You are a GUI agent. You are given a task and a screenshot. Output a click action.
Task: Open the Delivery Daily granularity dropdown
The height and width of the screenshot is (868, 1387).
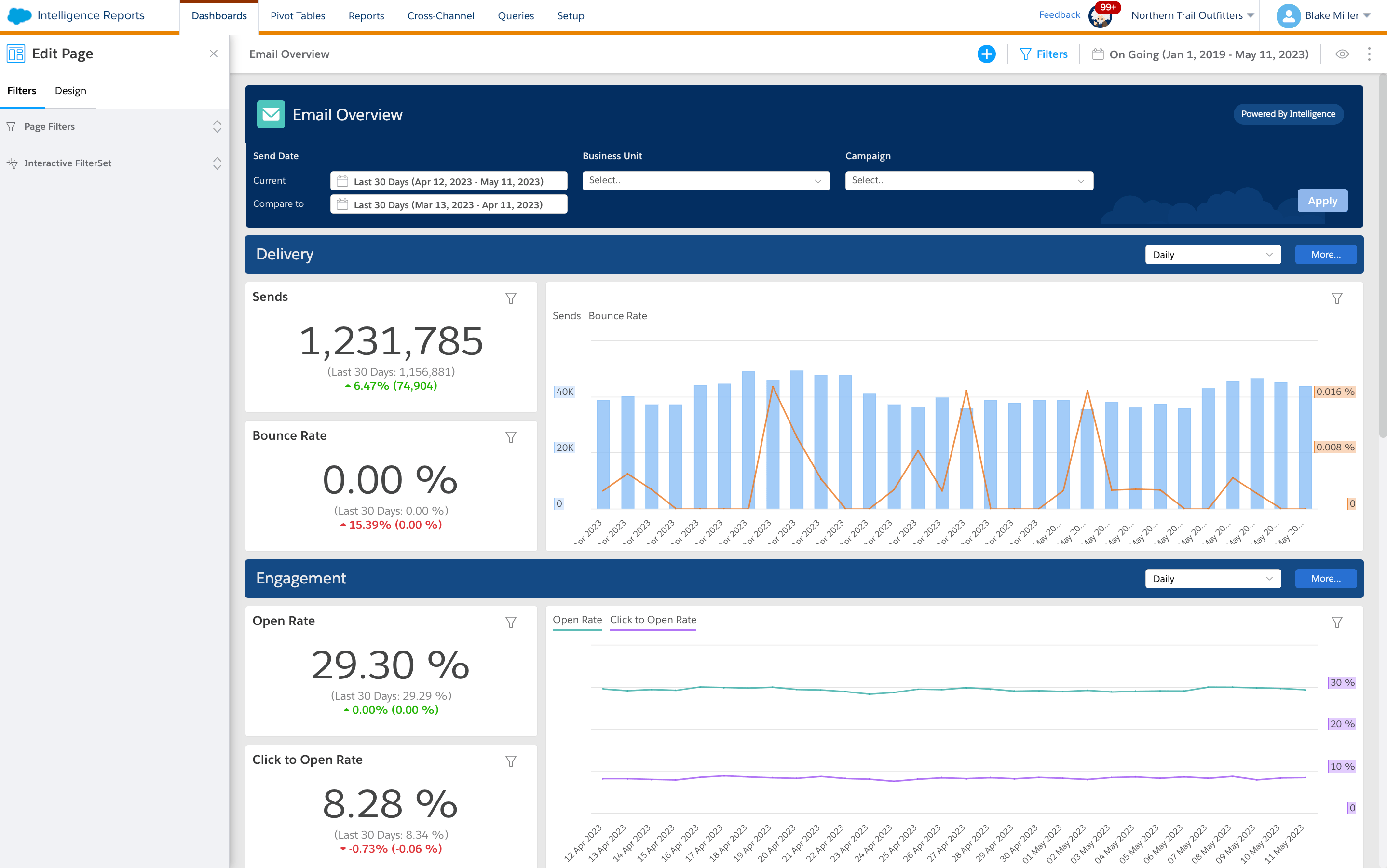point(1212,254)
